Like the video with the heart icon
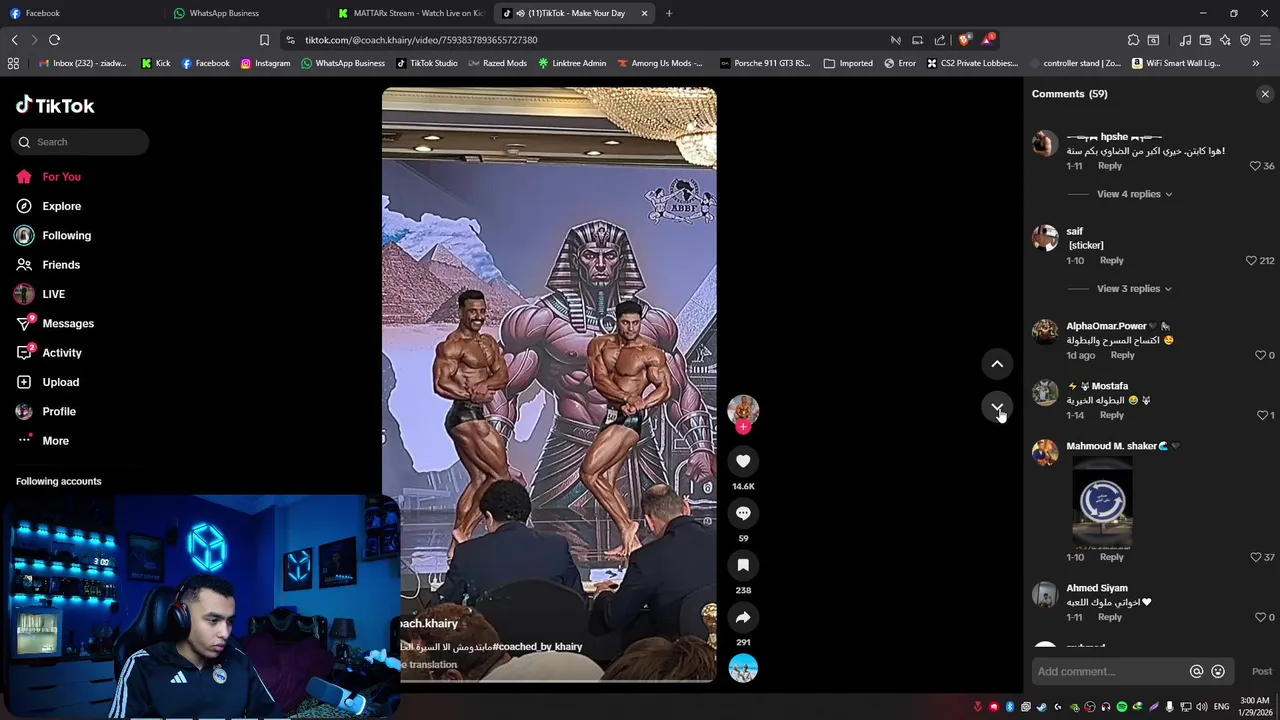1280x720 pixels. click(743, 461)
